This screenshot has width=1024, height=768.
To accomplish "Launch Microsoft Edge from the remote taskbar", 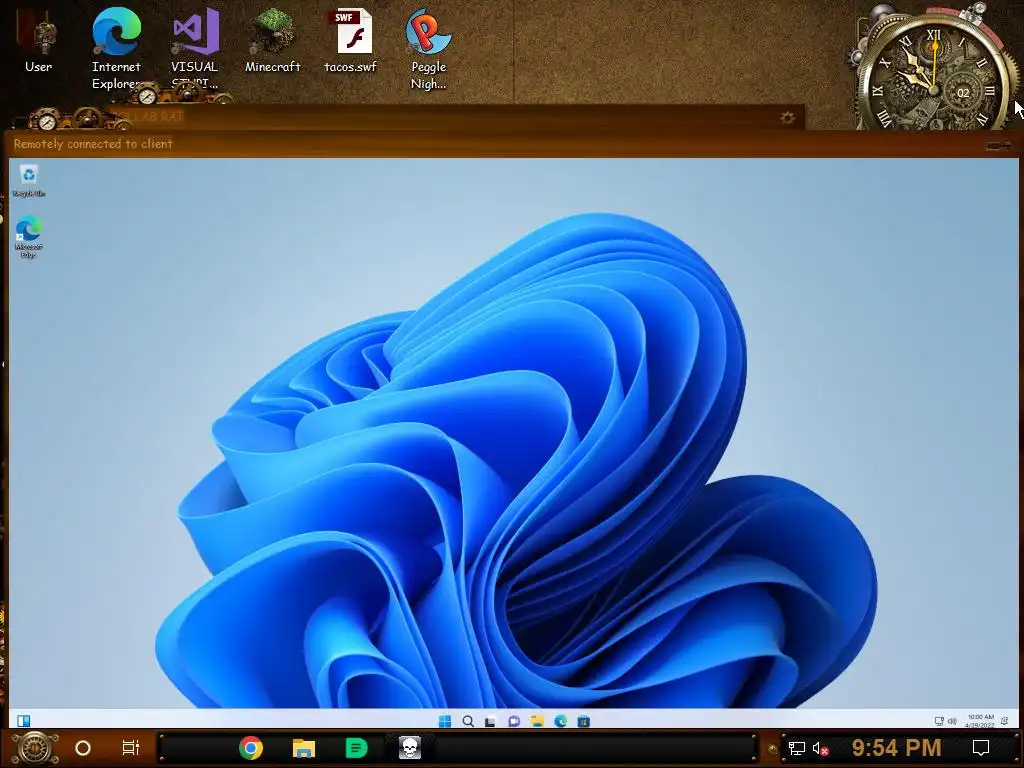I will coord(560,721).
